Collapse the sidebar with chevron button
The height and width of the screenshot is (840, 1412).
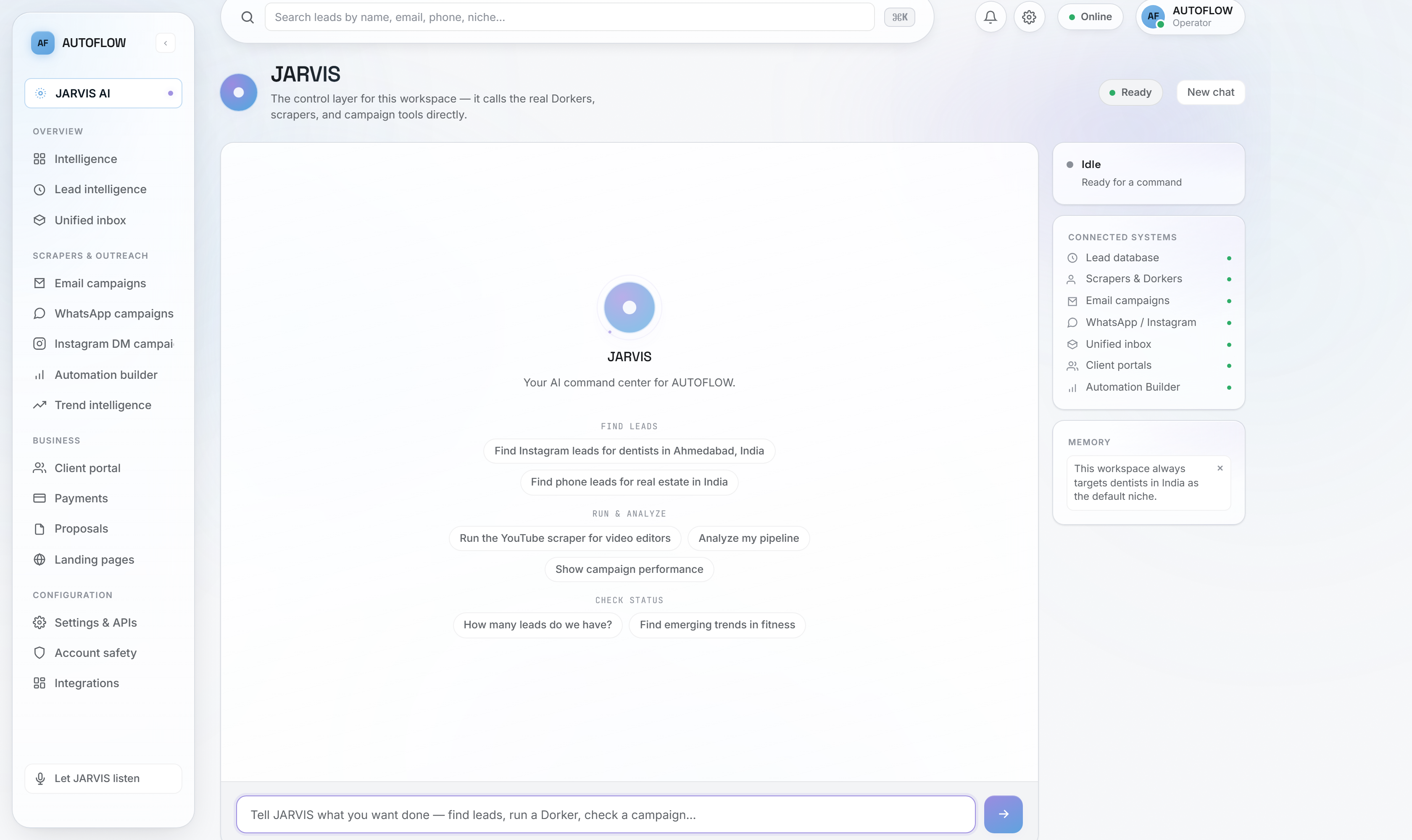pyautogui.click(x=166, y=43)
